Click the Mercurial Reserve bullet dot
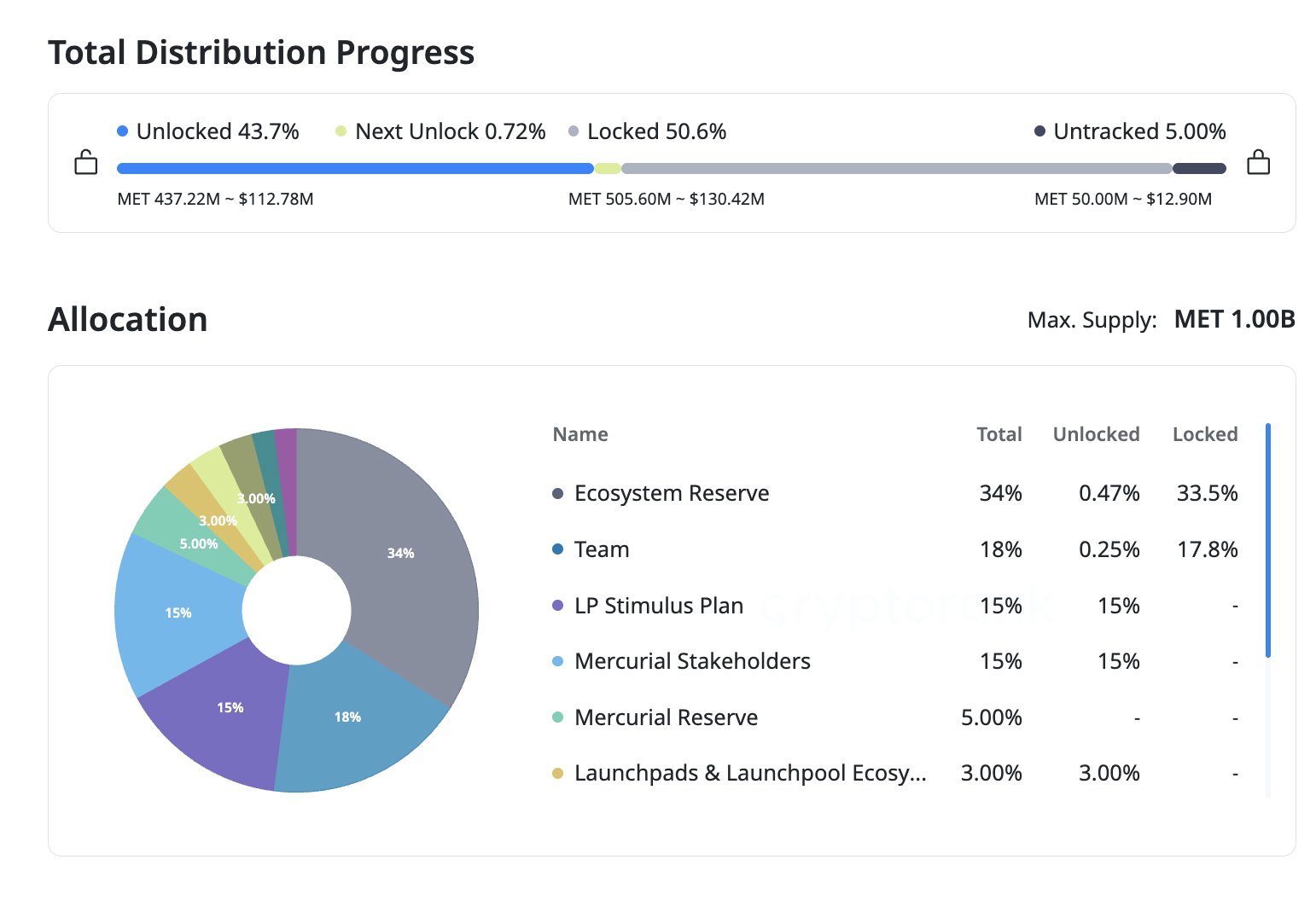Viewport: 1316px width, 906px height. pyautogui.click(x=558, y=717)
